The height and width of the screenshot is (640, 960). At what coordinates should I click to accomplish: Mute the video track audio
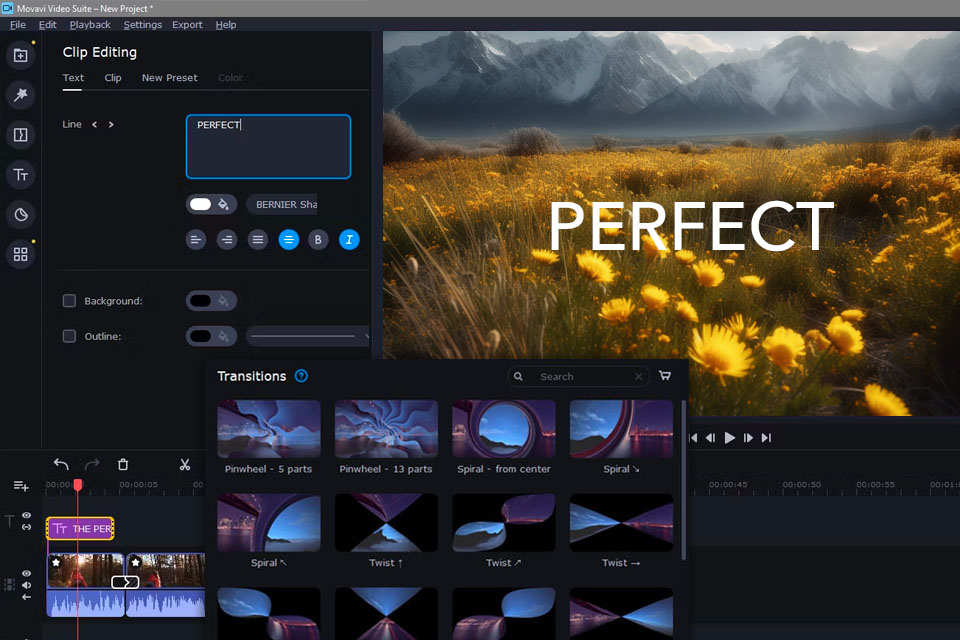[26, 585]
